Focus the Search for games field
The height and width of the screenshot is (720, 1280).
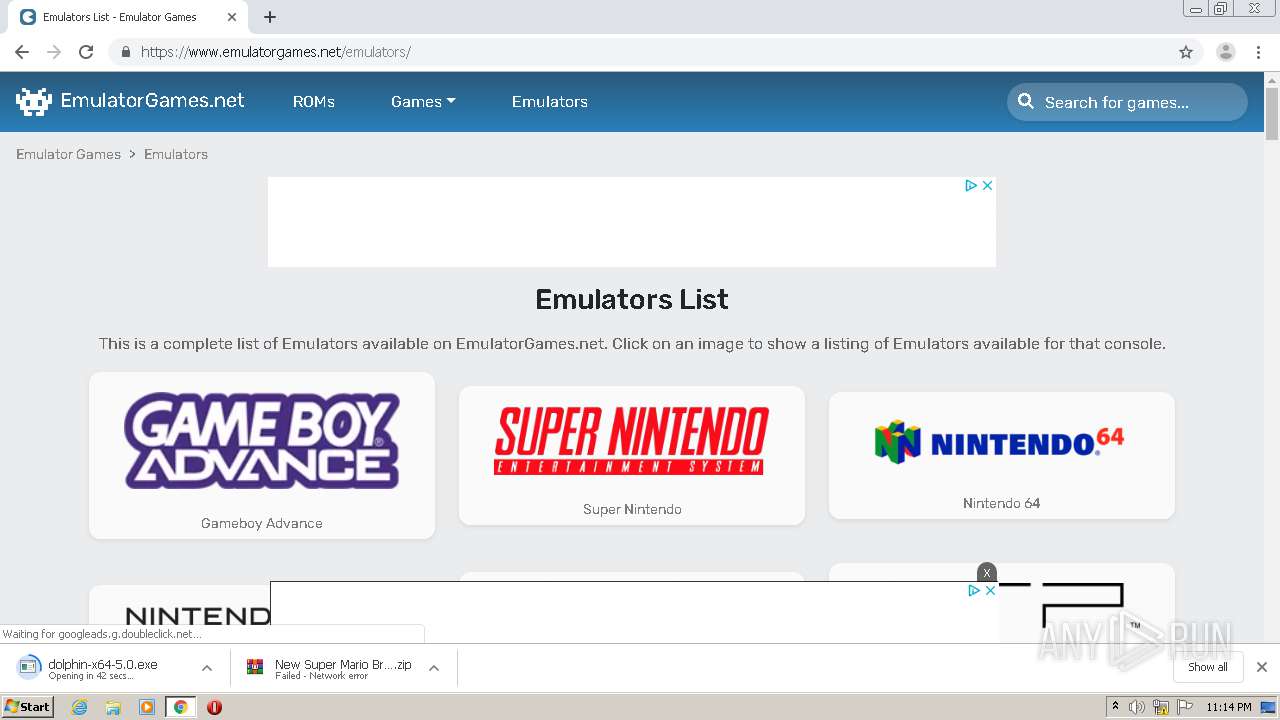pos(1127,102)
